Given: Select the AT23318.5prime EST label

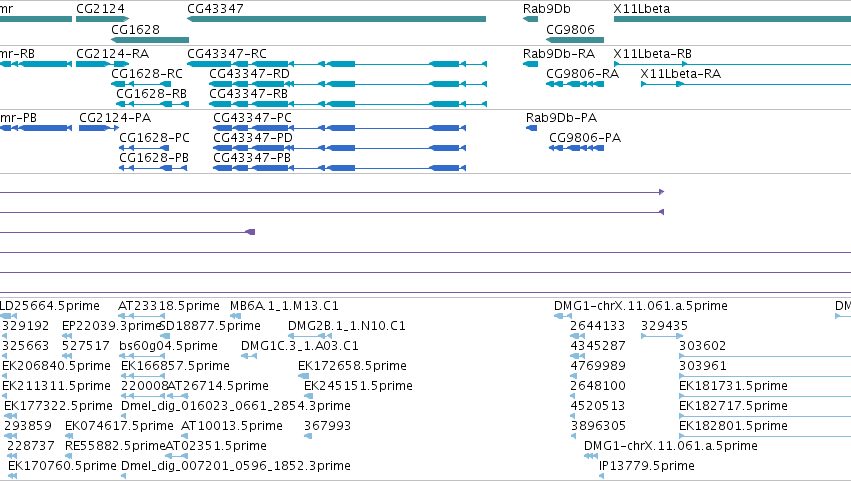Looking at the screenshot, I should click(x=169, y=306).
